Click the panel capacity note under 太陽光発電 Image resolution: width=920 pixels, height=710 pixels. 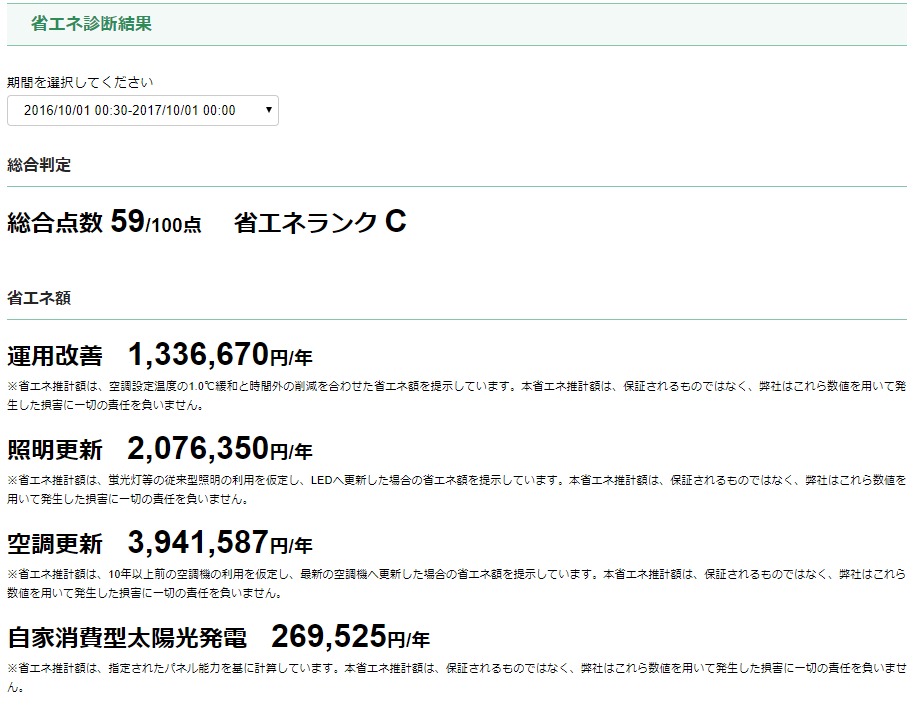(x=456, y=677)
